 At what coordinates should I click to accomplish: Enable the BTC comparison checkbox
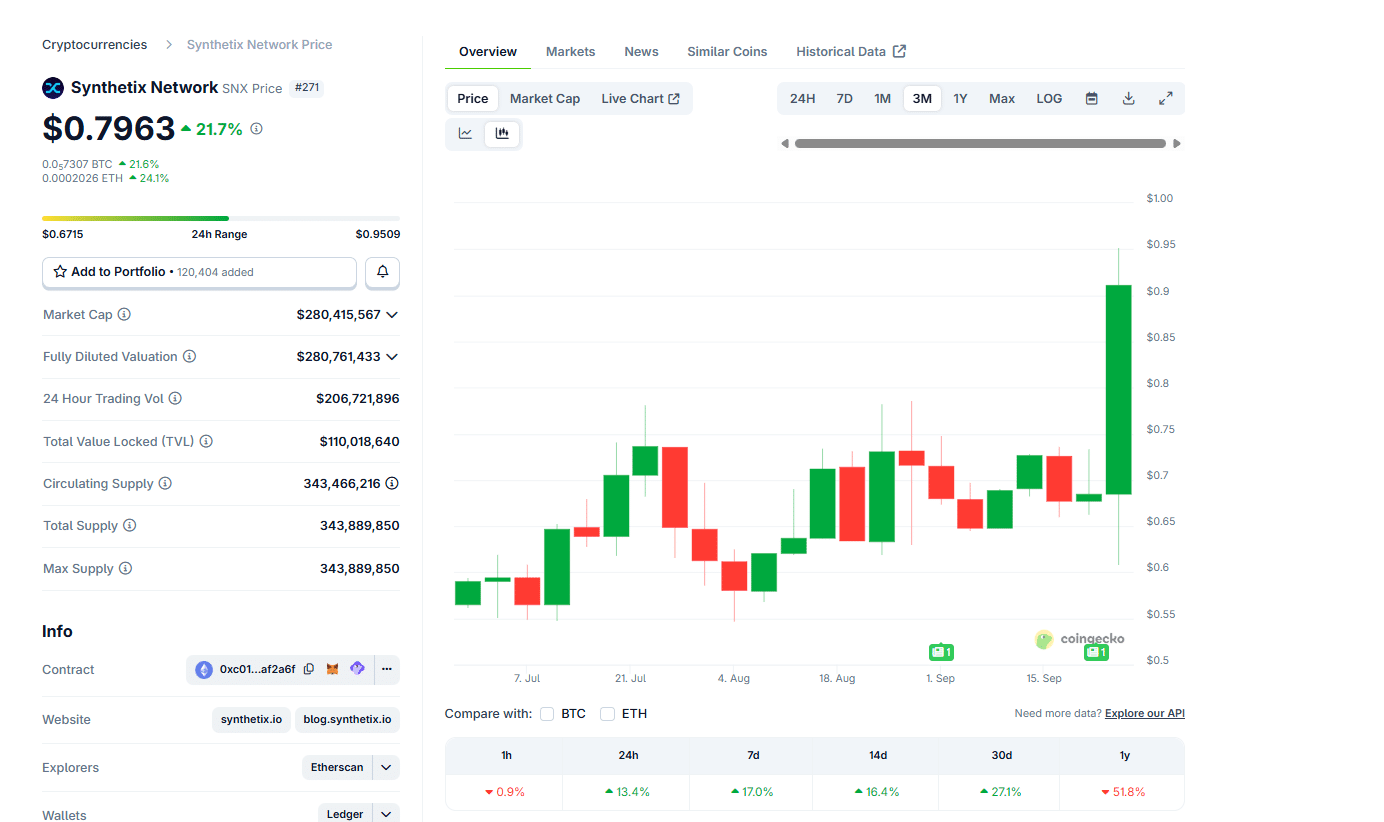pos(547,714)
